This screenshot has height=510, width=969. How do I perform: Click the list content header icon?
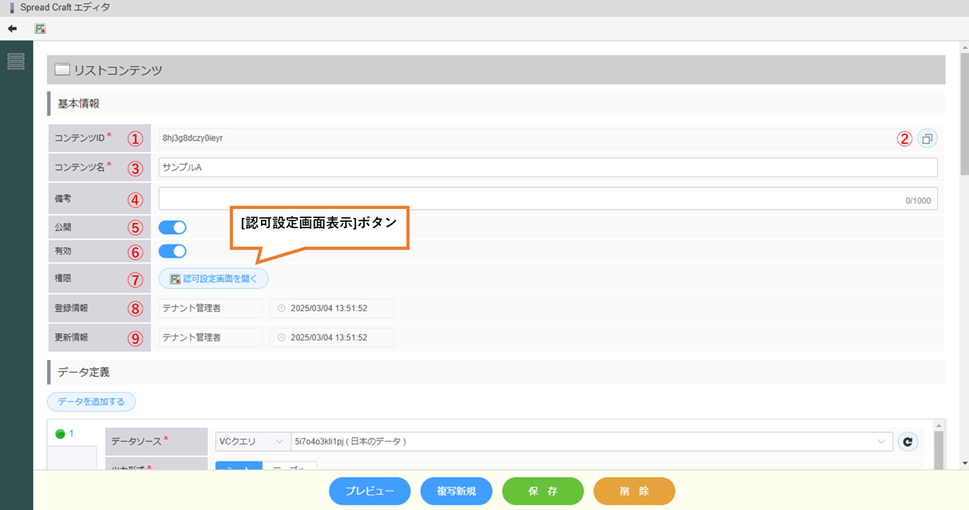(62, 70)
